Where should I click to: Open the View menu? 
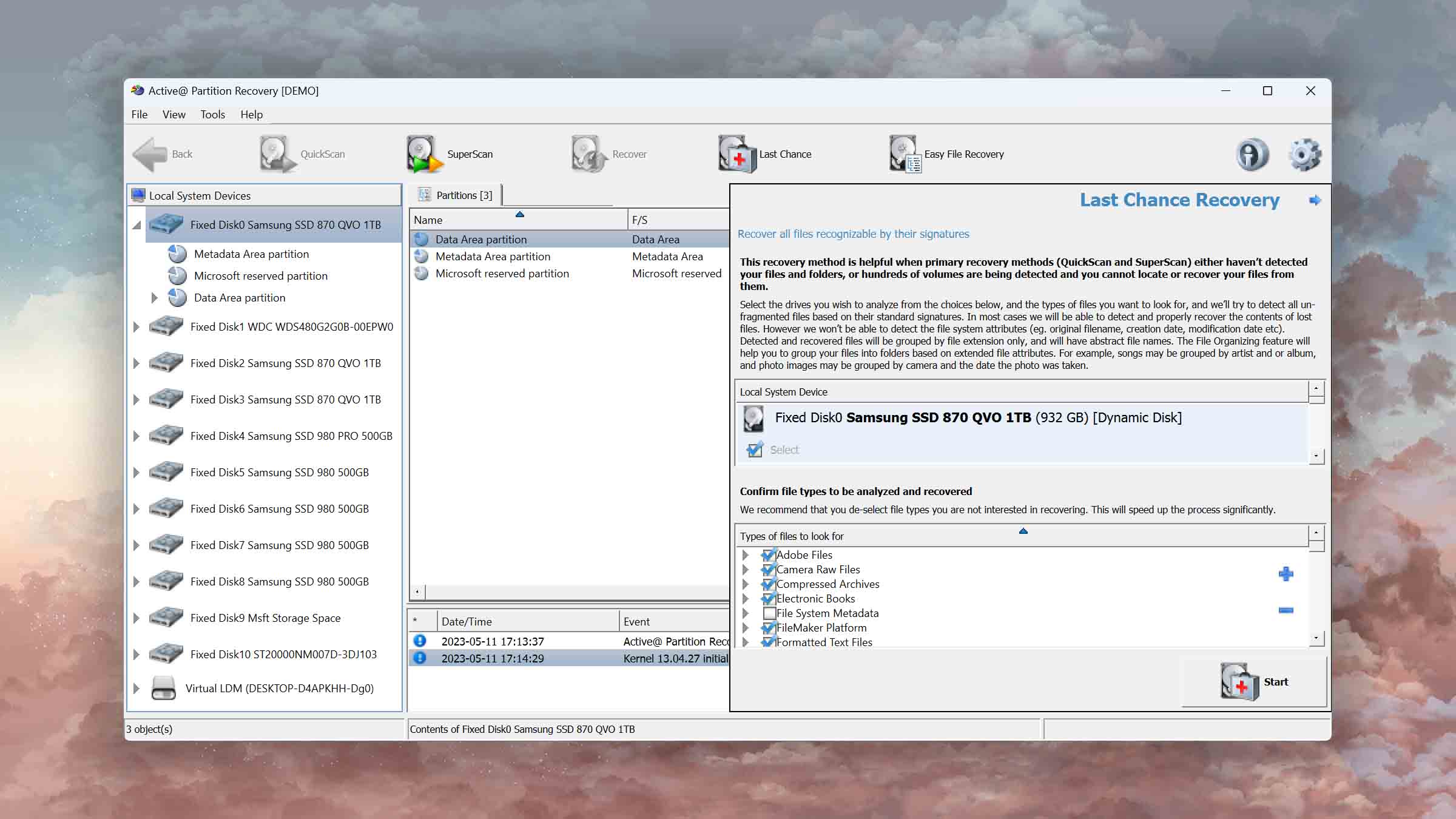click(174, 114)
